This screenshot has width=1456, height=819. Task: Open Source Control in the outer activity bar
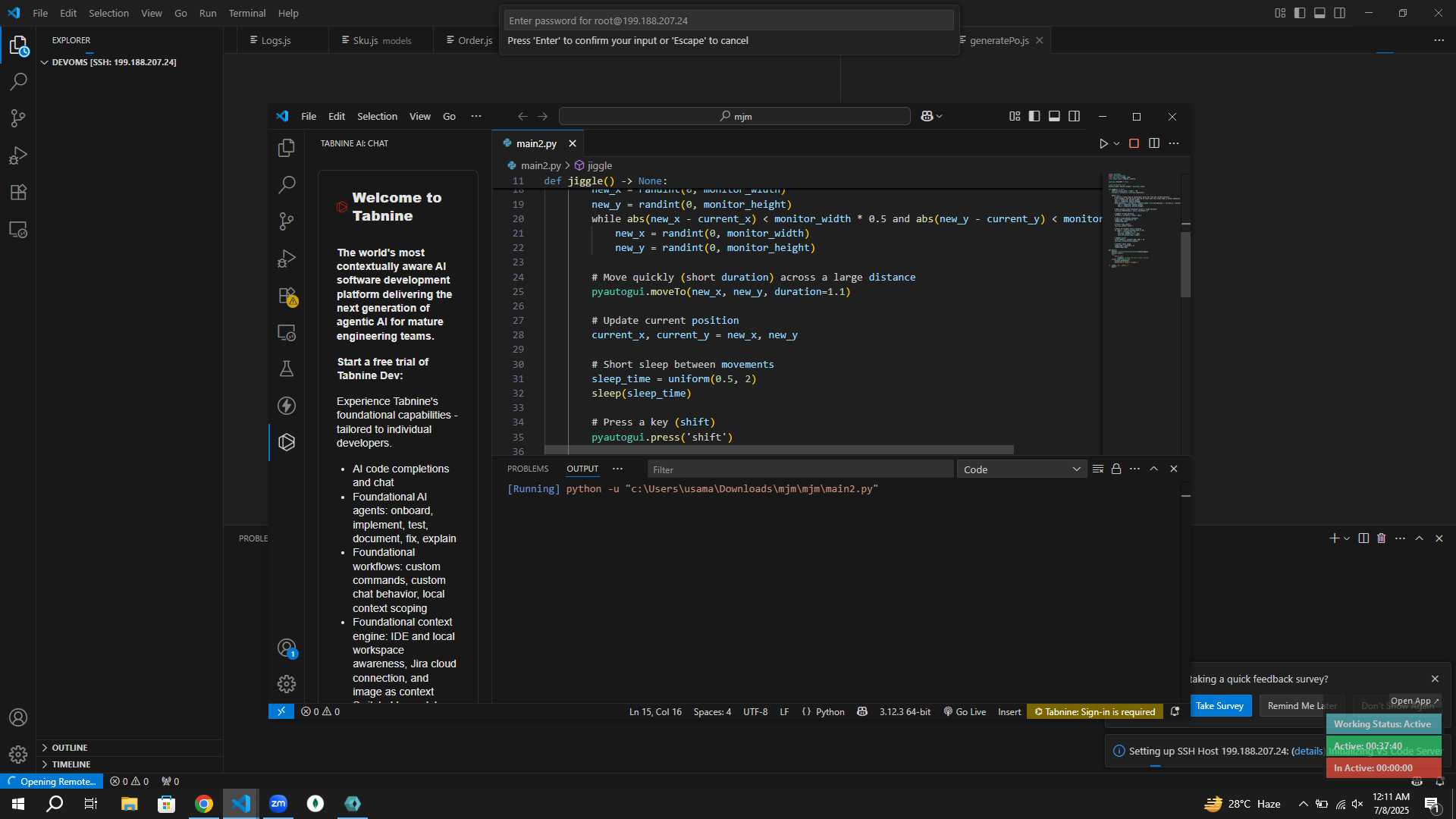[18, 118]
